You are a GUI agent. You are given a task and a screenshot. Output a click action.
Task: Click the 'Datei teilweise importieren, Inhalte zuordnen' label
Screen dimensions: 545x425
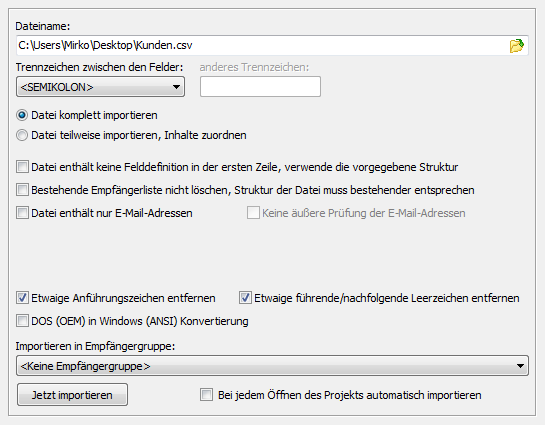click(139, 135)
